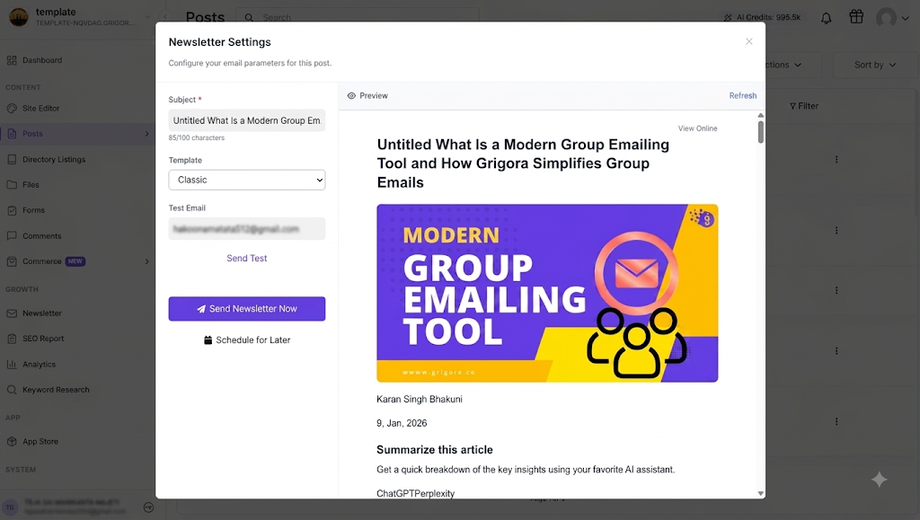The height and width of the screenshot is (520, 920).
Task: Open Site Editor in the sidebar
Action: pyautogui.click(x=41, y=108)
